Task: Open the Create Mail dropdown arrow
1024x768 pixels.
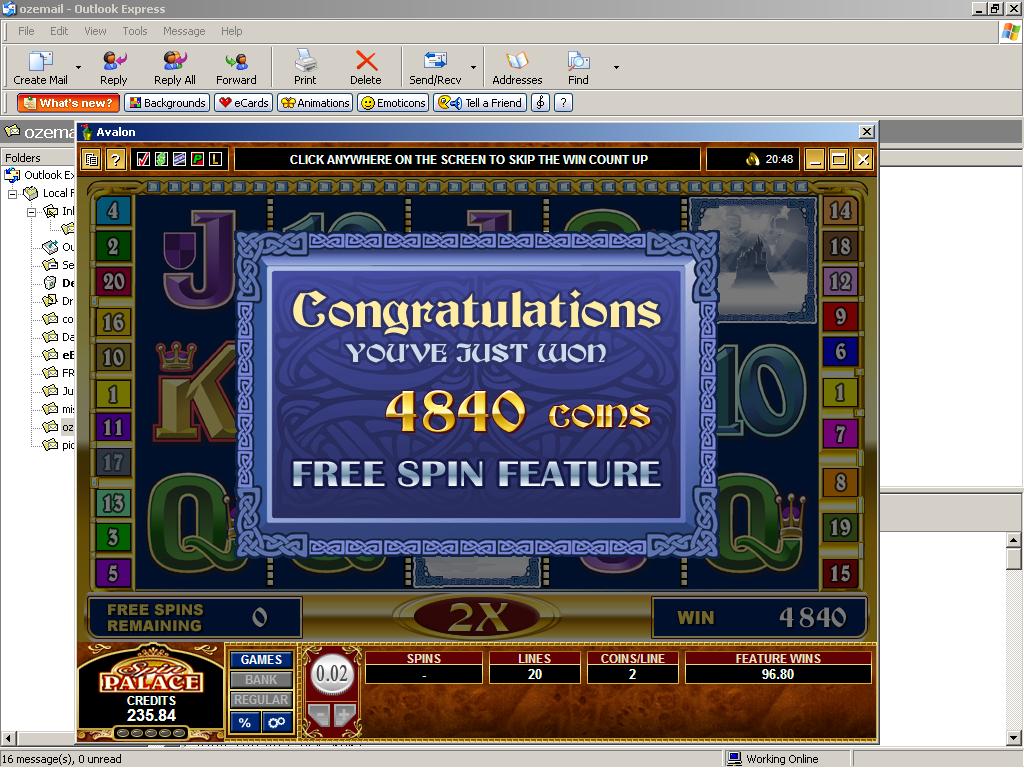Action: click(78, 68)
